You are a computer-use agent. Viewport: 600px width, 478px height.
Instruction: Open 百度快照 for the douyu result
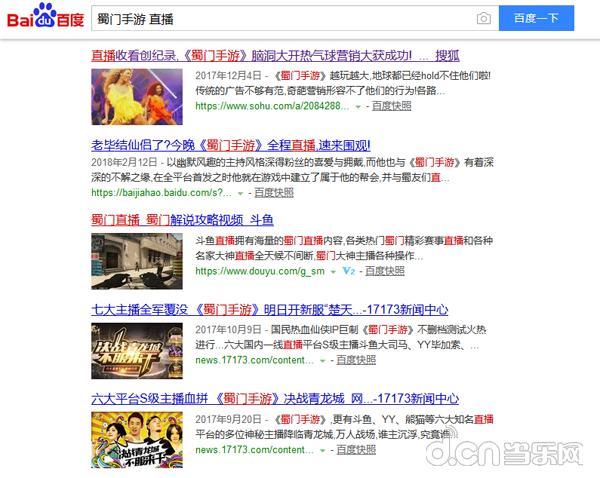[385, 271]
